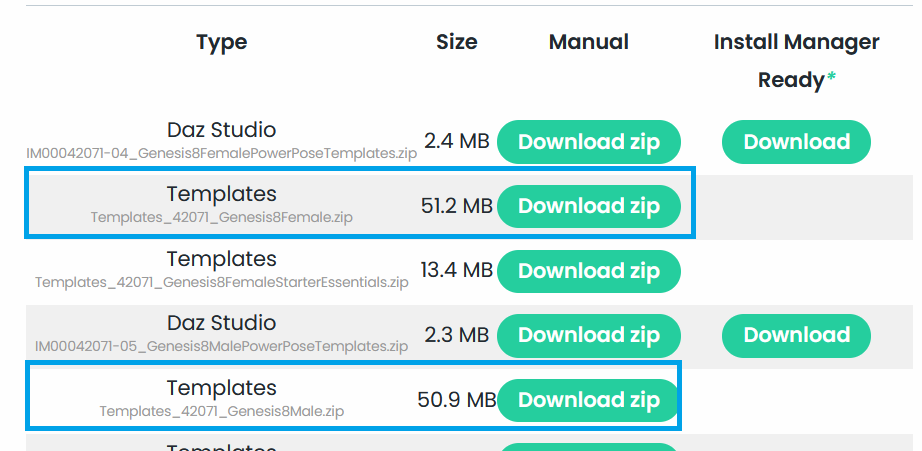Click the green asterisk after Ready
Image resolution: width=922 pixels, height=451 pixels.
(x=830, y=80)
